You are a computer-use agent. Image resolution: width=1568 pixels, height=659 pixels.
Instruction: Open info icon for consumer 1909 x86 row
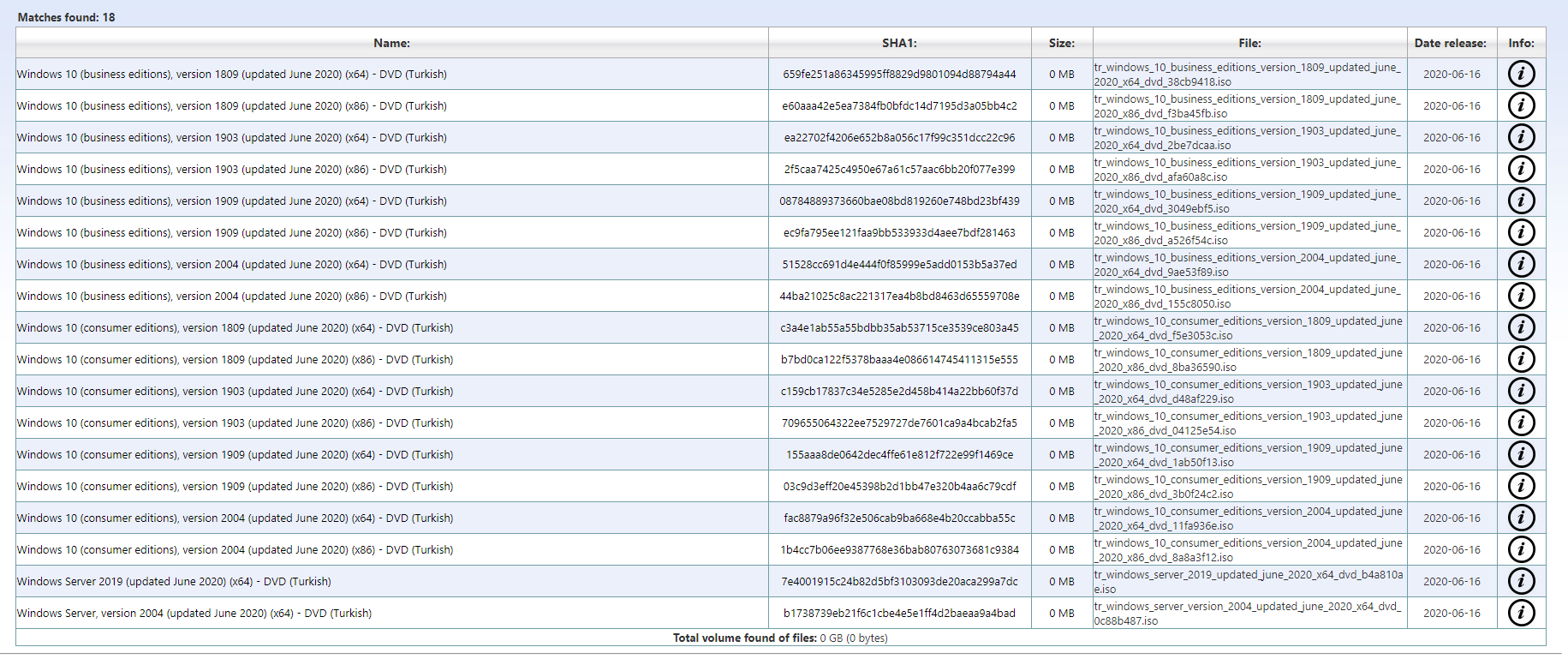point(1521,486)
